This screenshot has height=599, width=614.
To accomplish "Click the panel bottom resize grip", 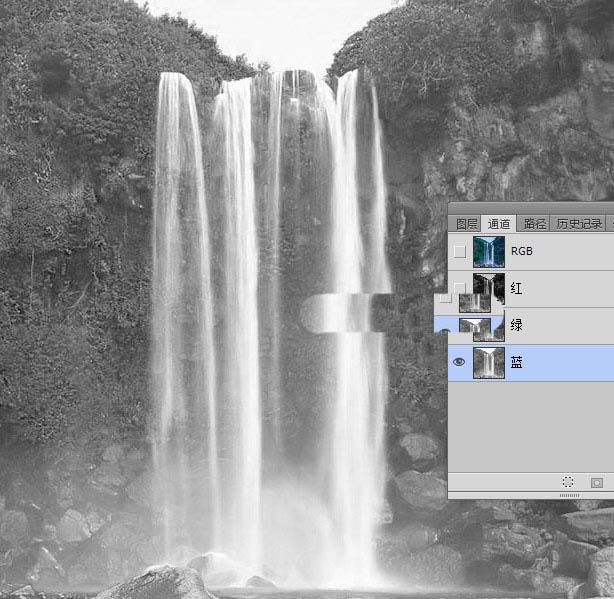I will (x=569, y=495).
